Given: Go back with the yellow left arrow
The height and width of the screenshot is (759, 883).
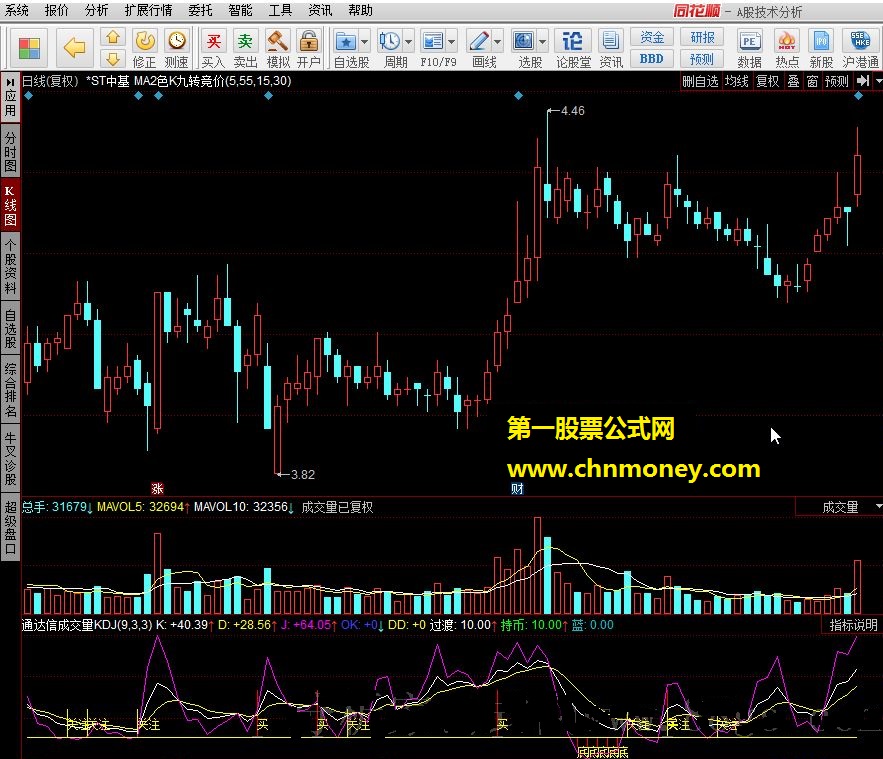Looking at the screenshot, I should click(x=74, y=48).
